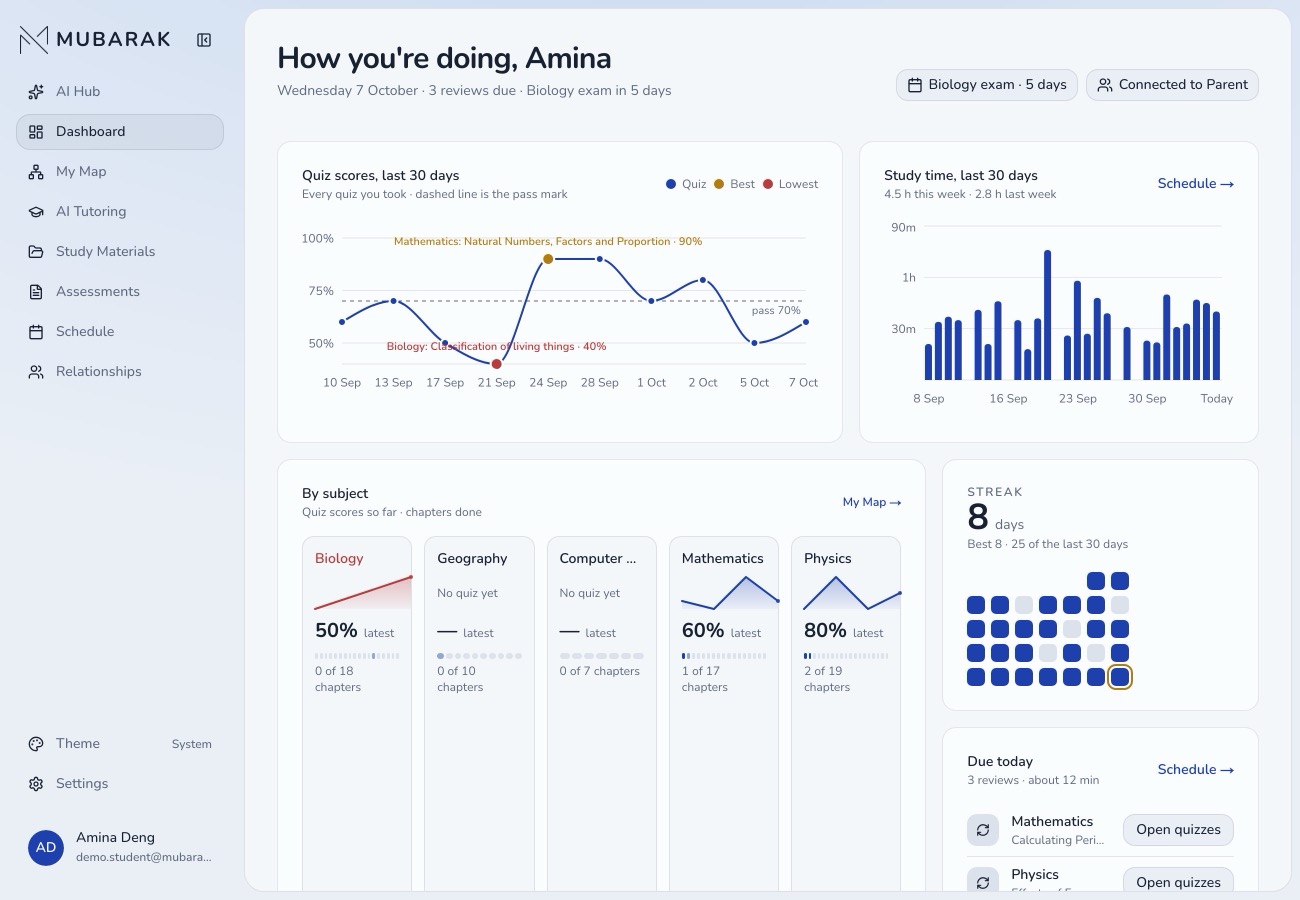Collapse the sidebar with the panel icon
The image size is (1300, 900).
point(204,40)
